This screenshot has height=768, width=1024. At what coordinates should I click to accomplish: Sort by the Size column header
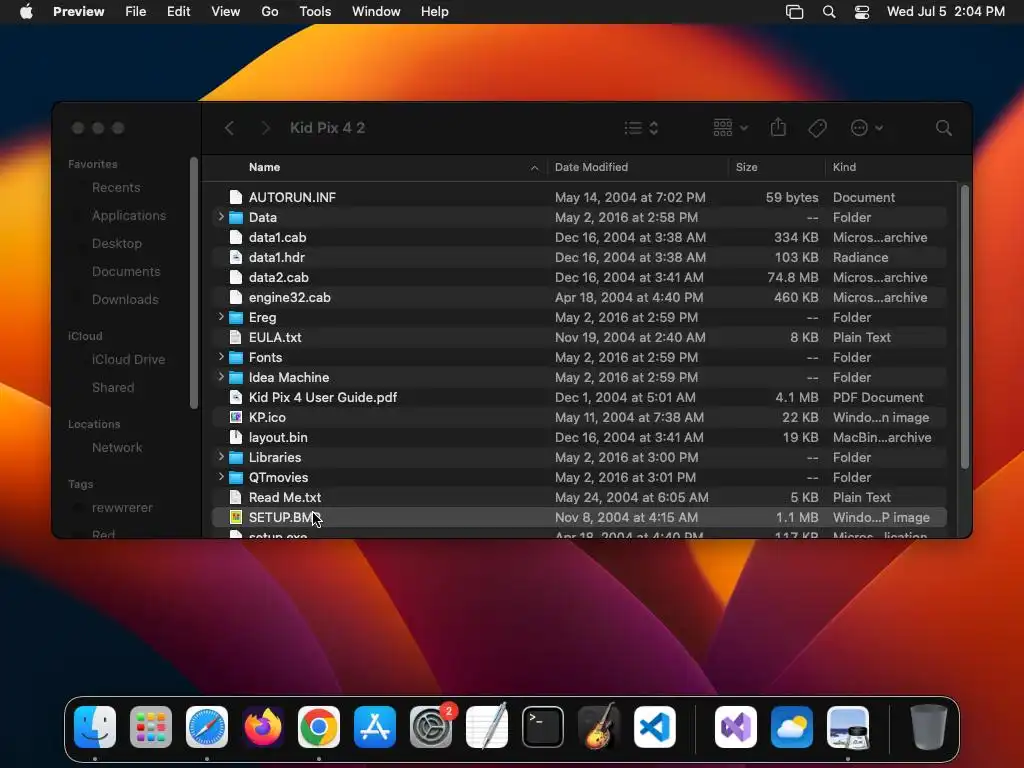pyautogui.click(x=776, y=167)
